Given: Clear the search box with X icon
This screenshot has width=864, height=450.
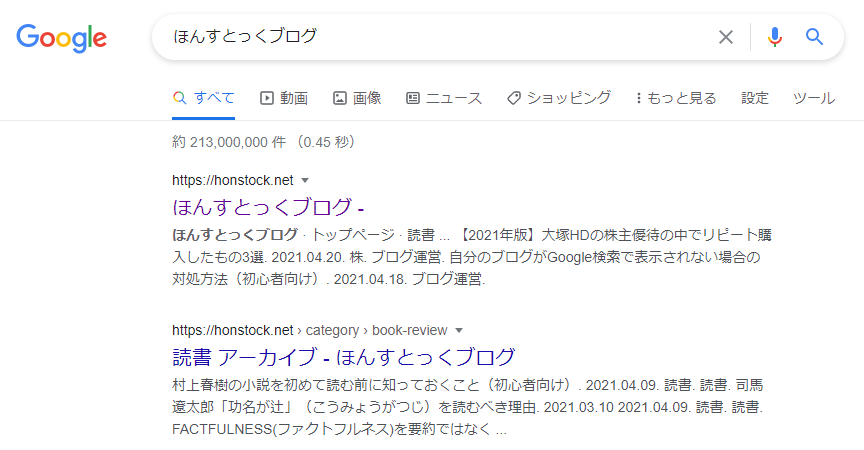Looking at the screenshot, I should (x=726, y=37).
